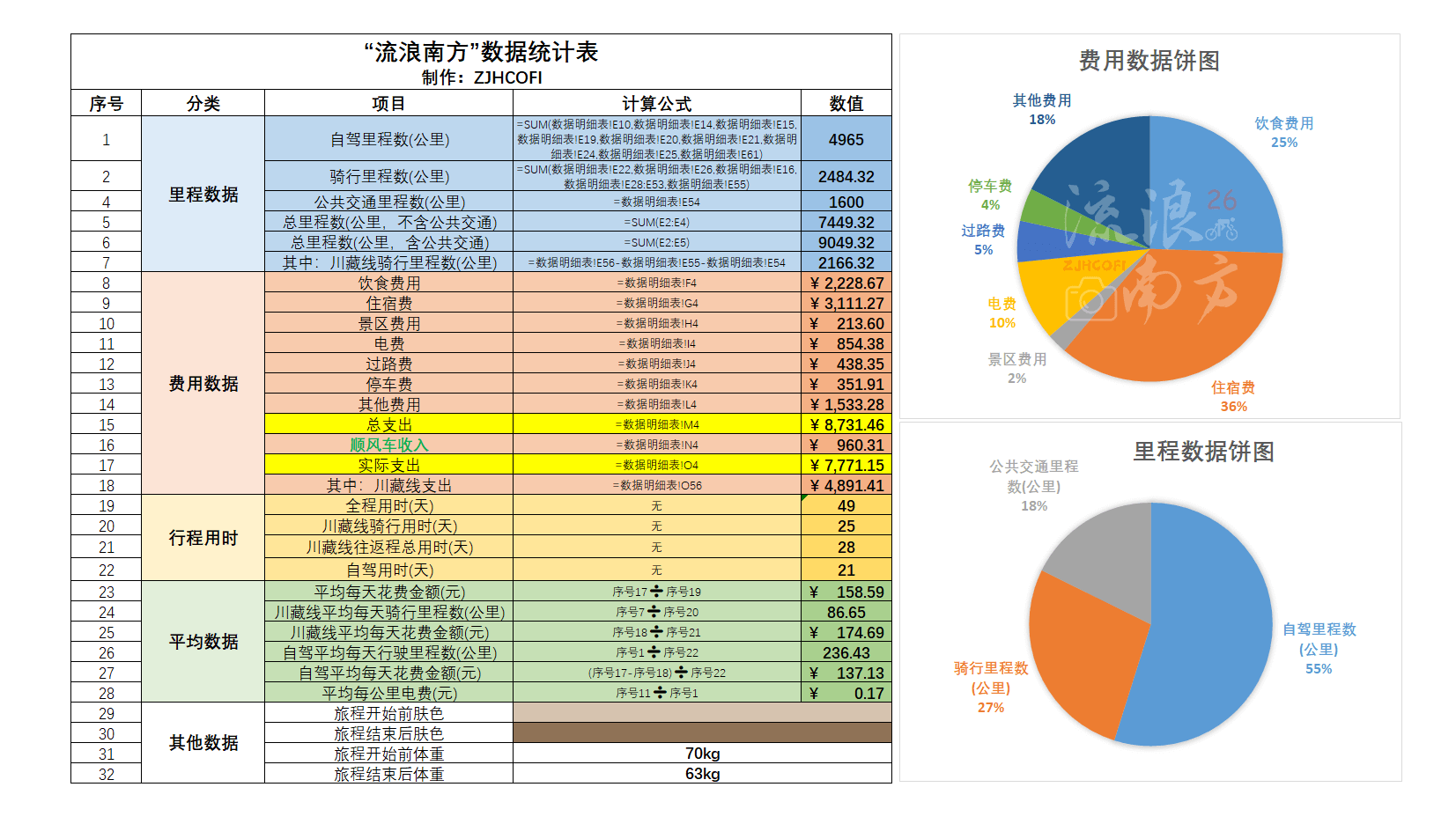The height and width of the screenshot is (824, 1456).
Task: Click the brown 旅程结束后肤色 color cell
Action: point(702,732)
